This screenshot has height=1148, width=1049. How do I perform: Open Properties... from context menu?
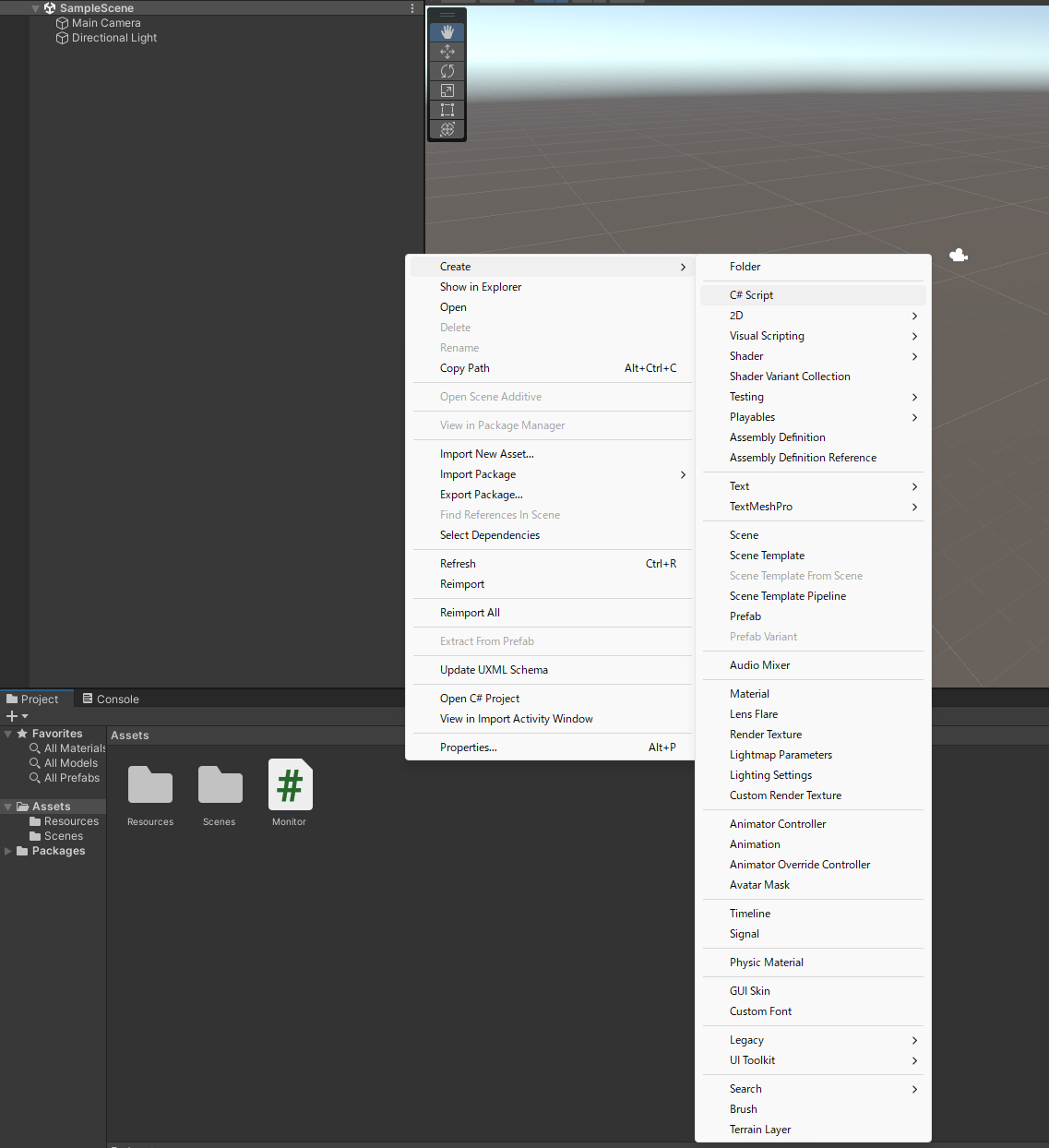(x=551, y=747)
